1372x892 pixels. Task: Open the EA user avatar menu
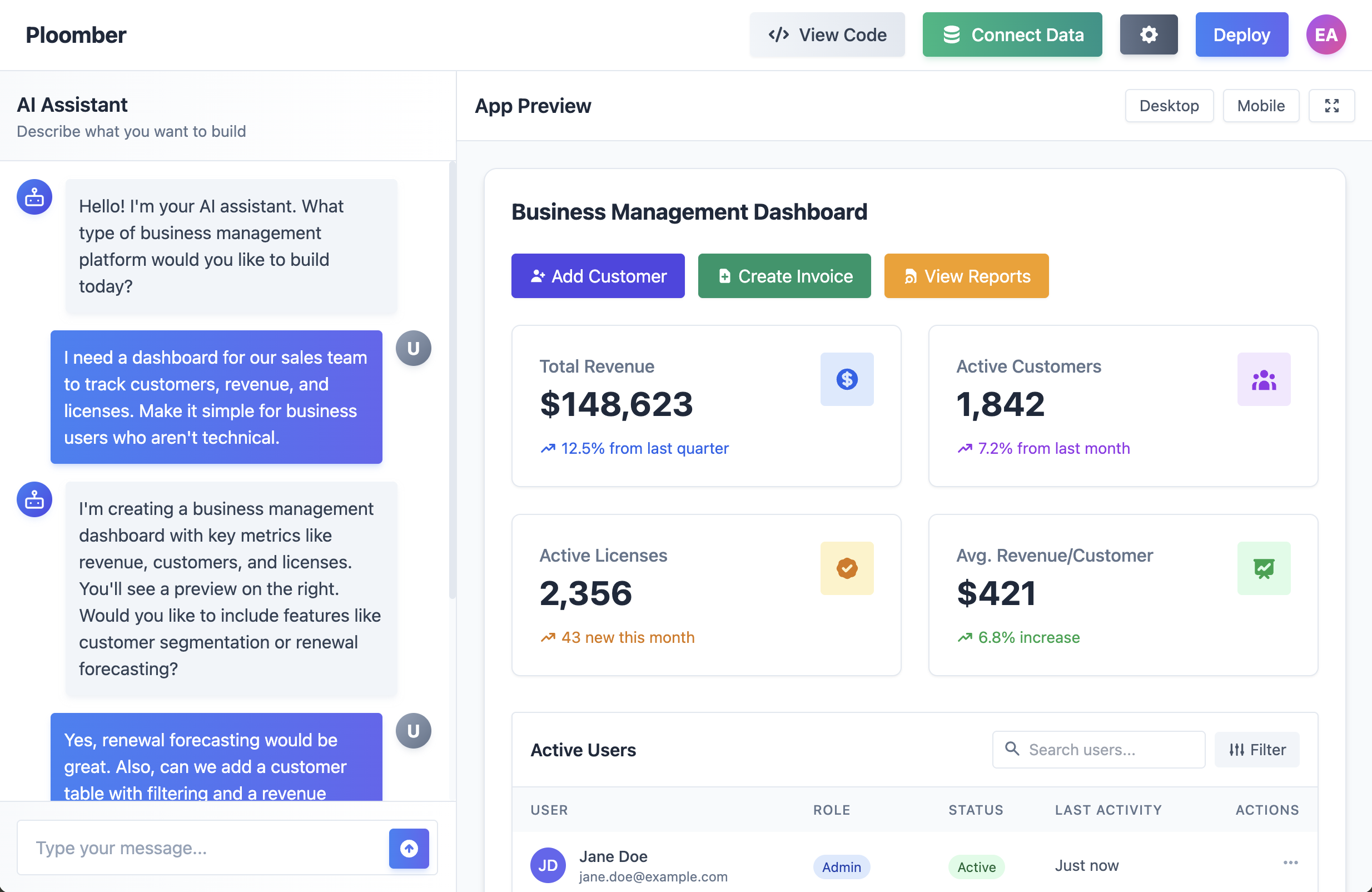coord(1325,34)
